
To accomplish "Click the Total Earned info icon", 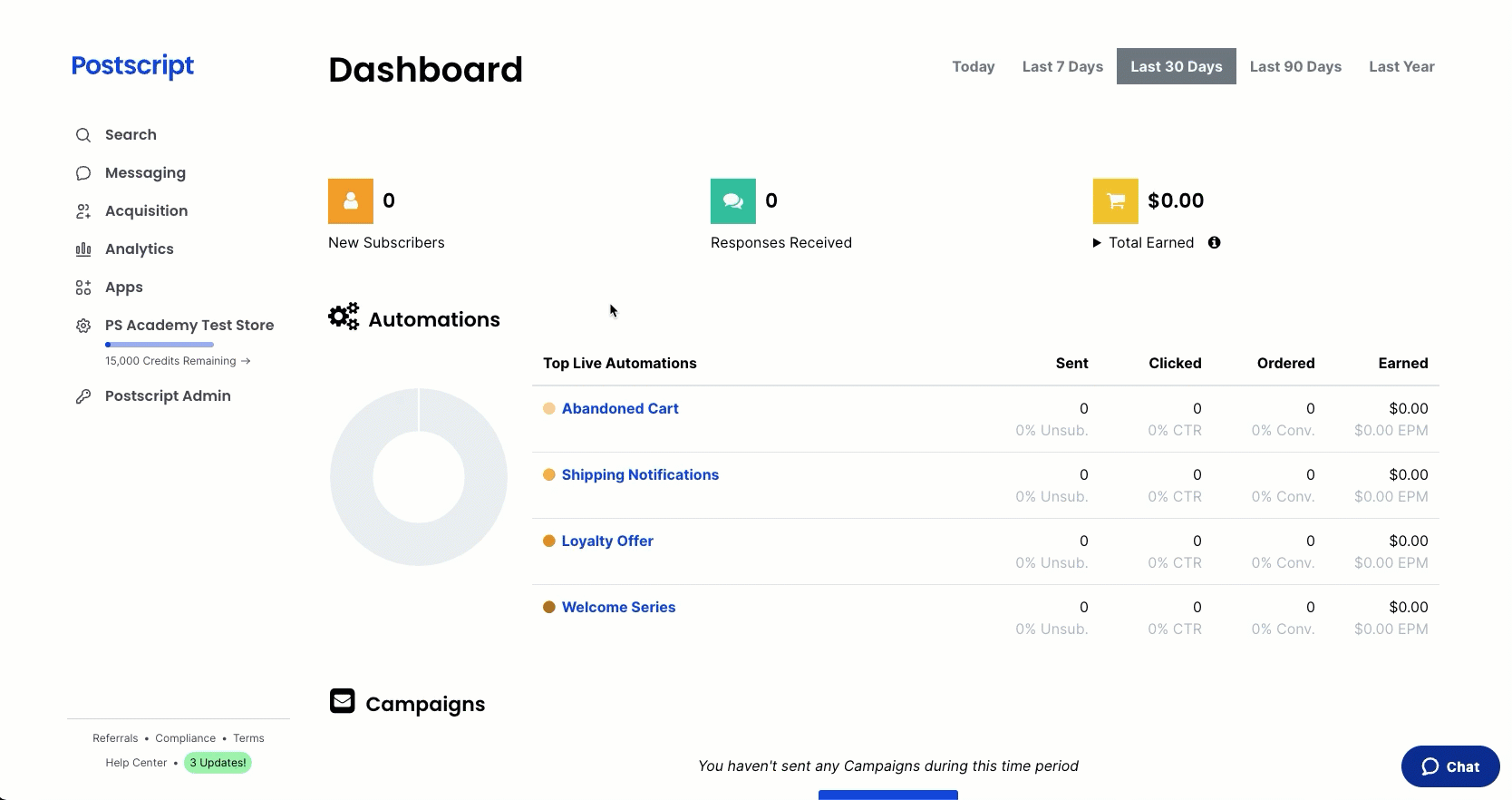I will [1214, 242].
